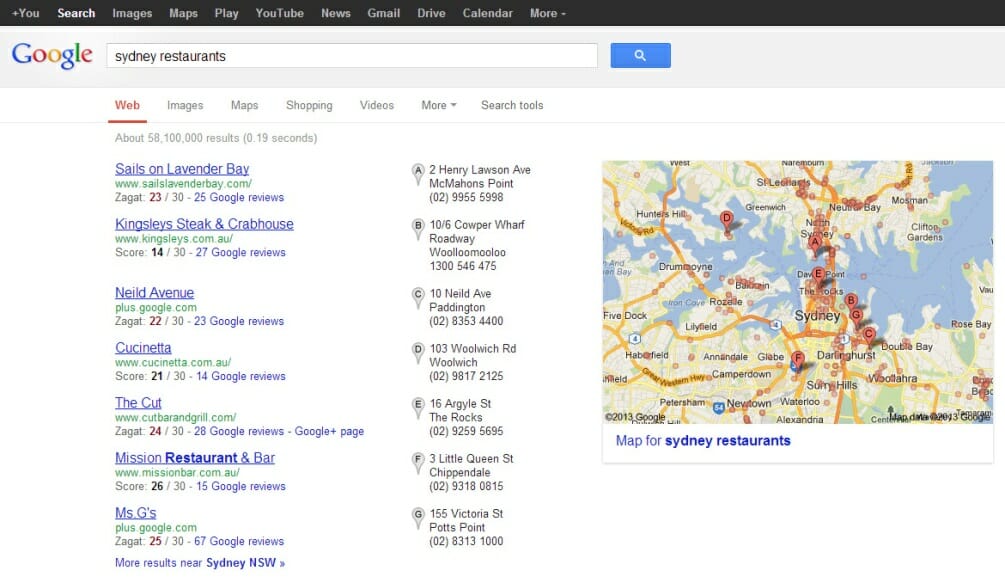This screenshot has height=583, width=1005.
Task: Click 23 Google reviews for Neild Avenue
Action: [238, 321]
